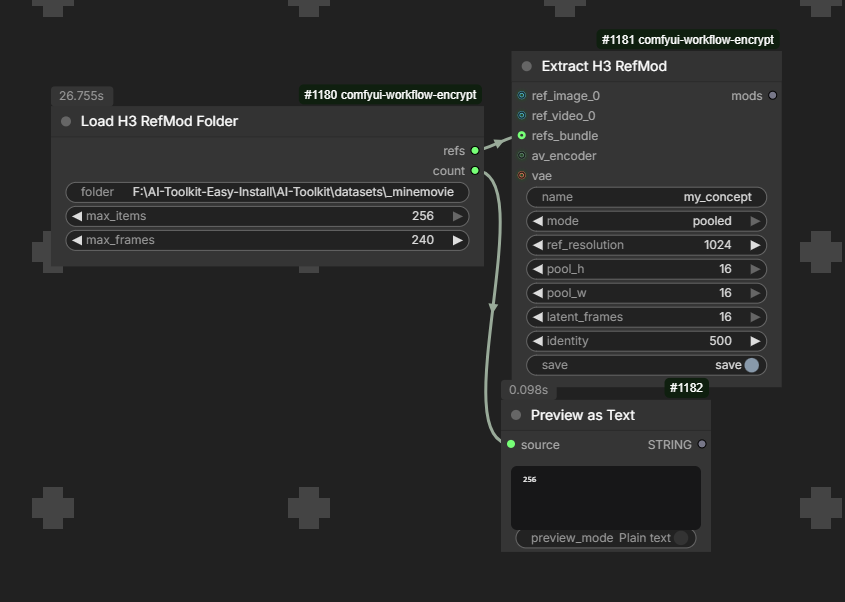Select previous mode option
This screenshot has height=602, width=845.
tap(538, 221)
